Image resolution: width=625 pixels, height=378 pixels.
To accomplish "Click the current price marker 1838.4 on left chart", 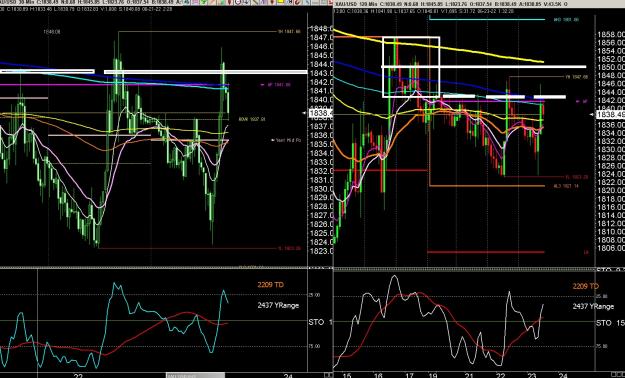I will coord(321,114).
